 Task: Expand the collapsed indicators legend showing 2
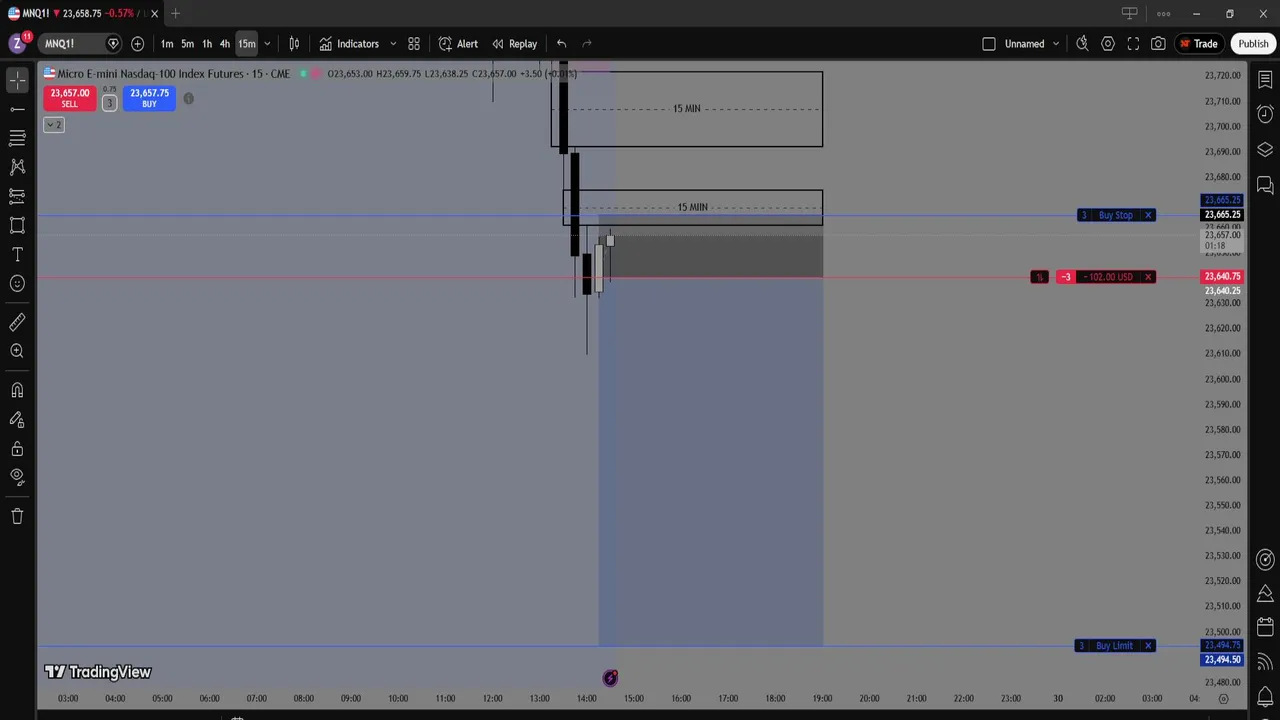(54, 125)
